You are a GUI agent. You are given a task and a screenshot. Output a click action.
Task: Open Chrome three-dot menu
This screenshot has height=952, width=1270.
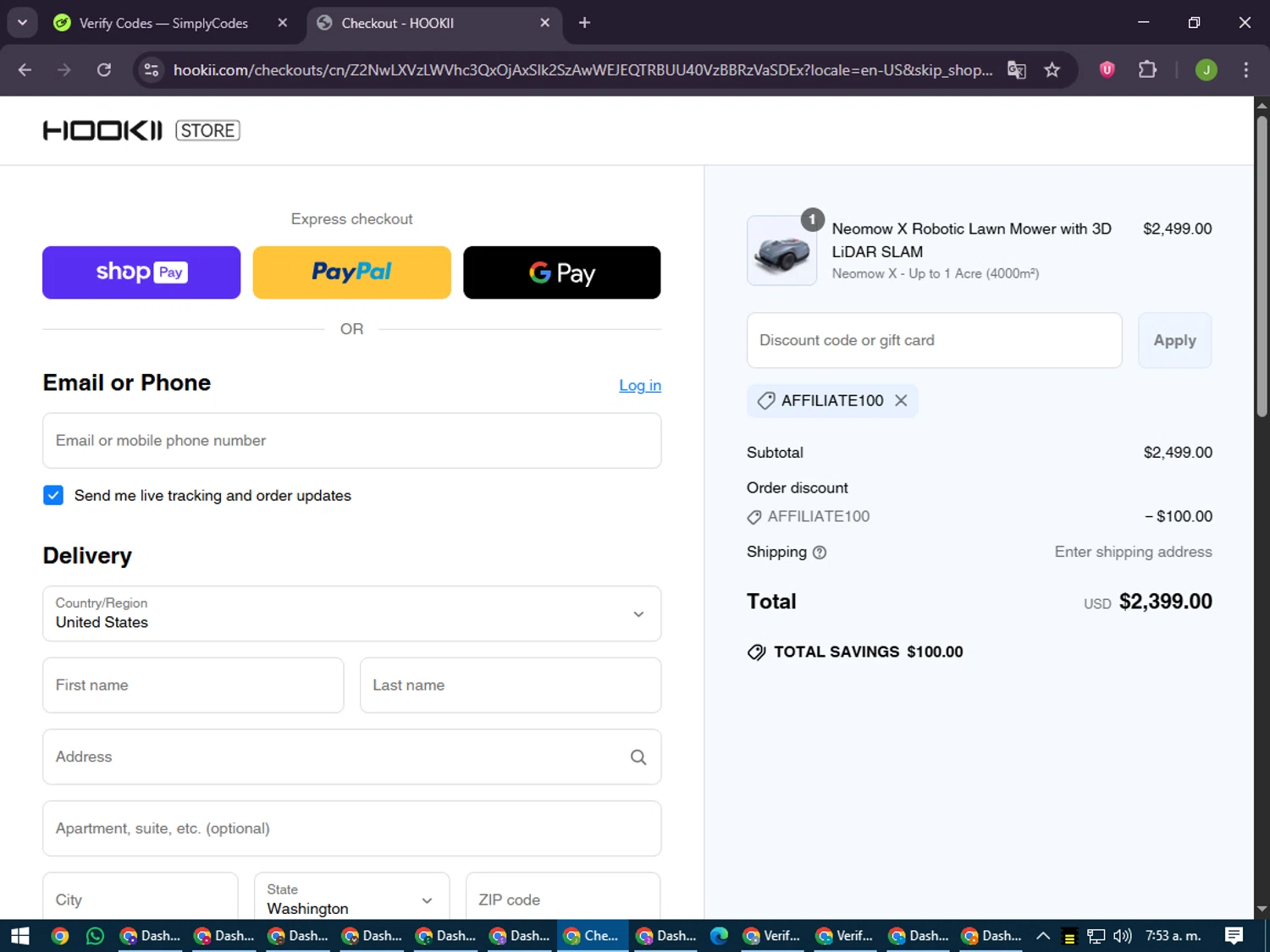click(x=1245, y=69)
